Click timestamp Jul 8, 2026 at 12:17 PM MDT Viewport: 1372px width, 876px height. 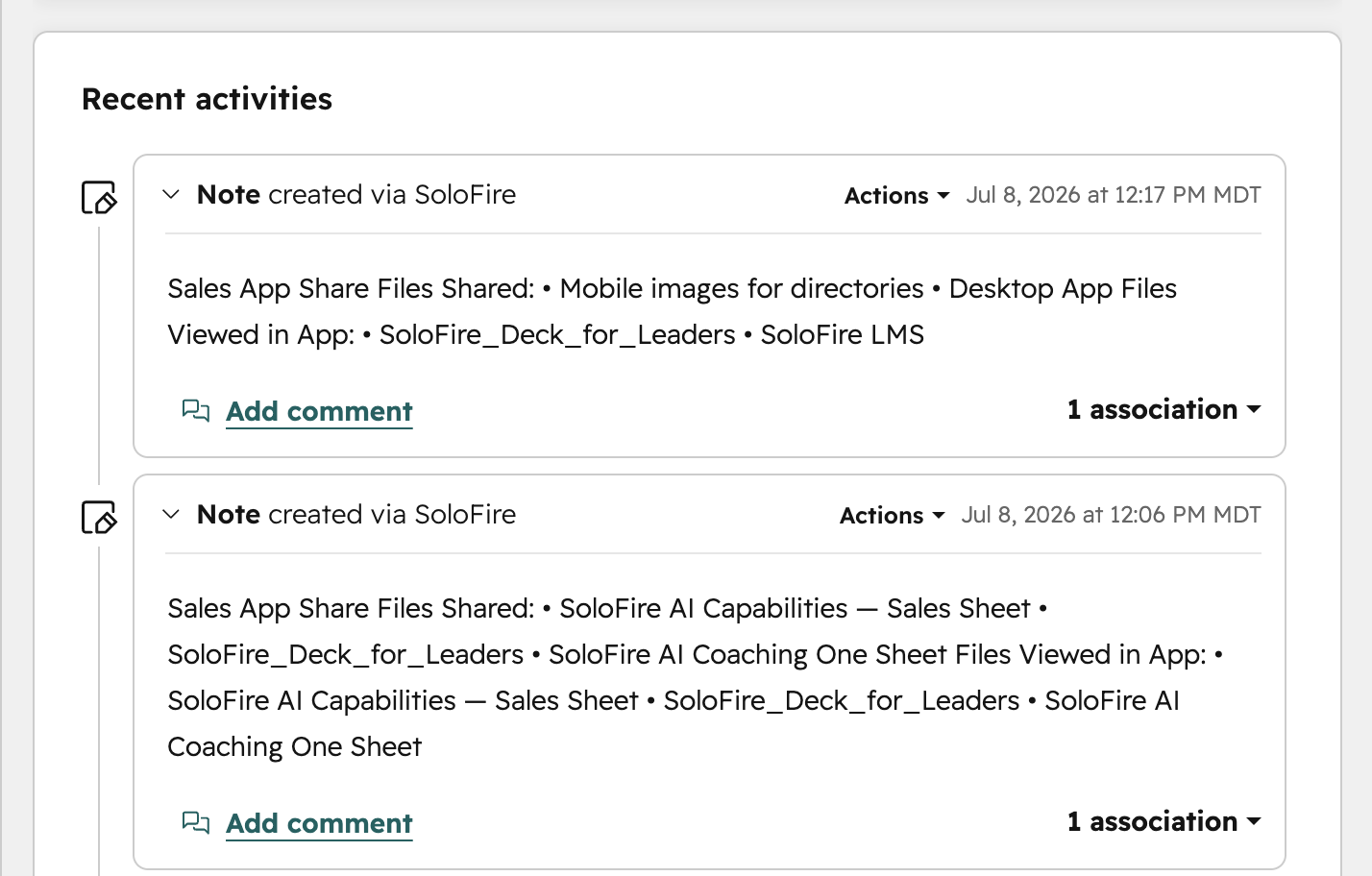coord(1113,195)
